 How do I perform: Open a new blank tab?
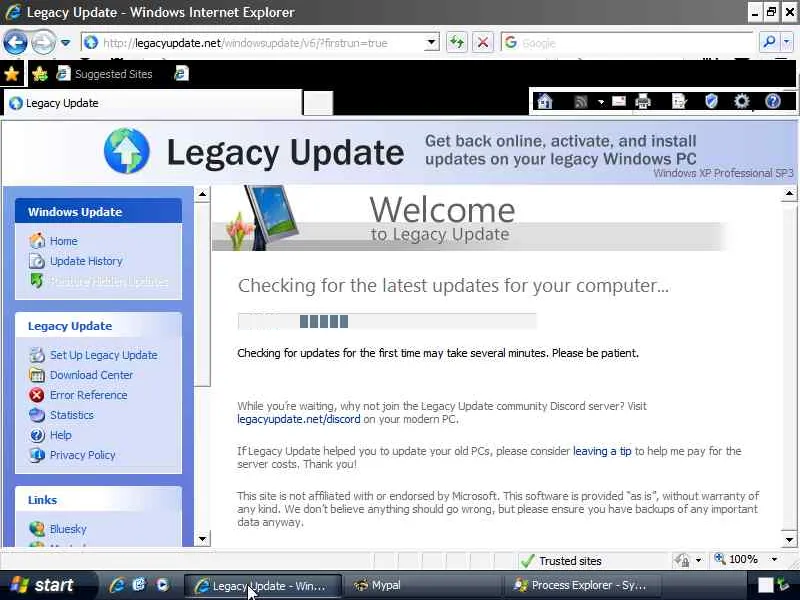pos(318,103)
